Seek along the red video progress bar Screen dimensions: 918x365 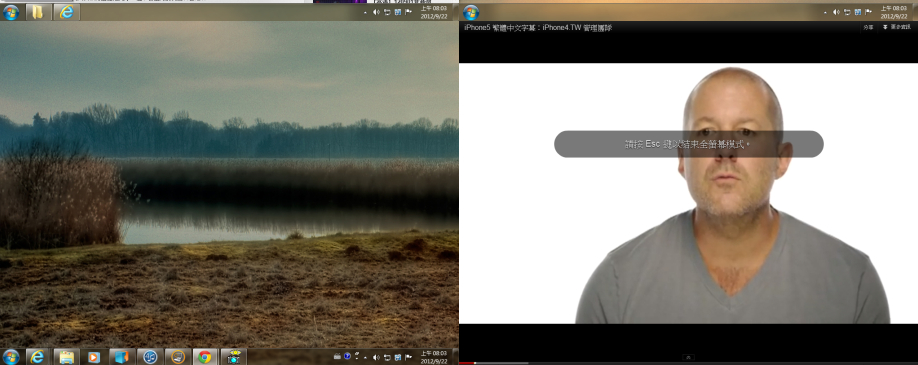tap(688, 363)
